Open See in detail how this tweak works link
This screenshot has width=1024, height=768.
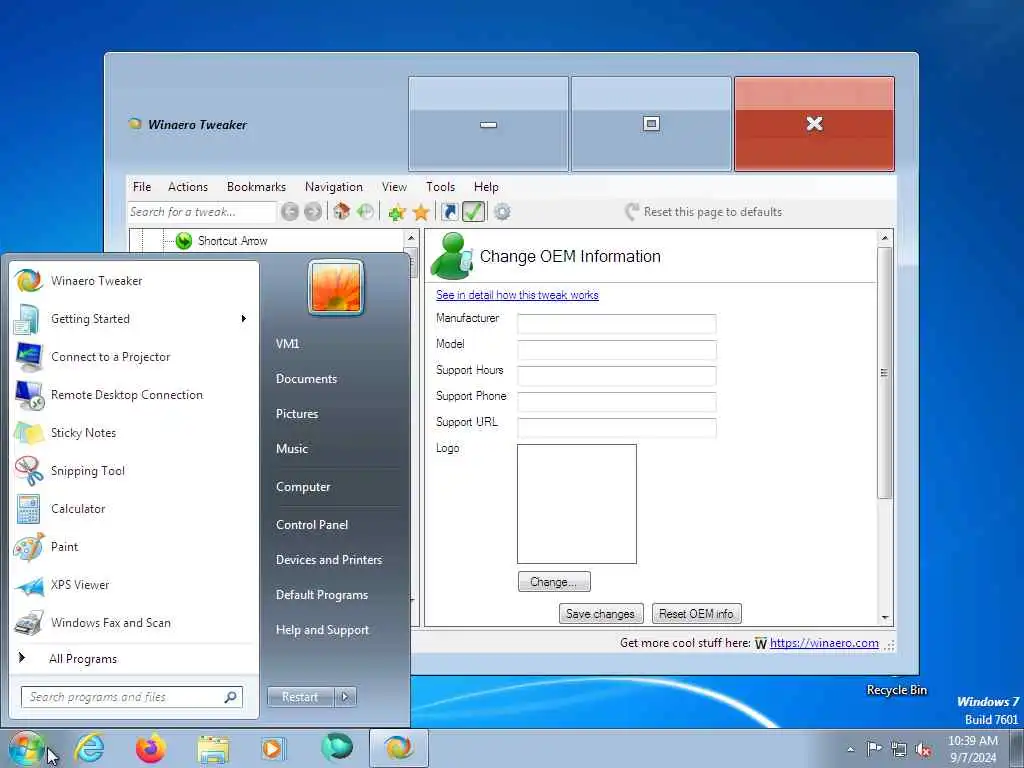(x=517, y=295)
